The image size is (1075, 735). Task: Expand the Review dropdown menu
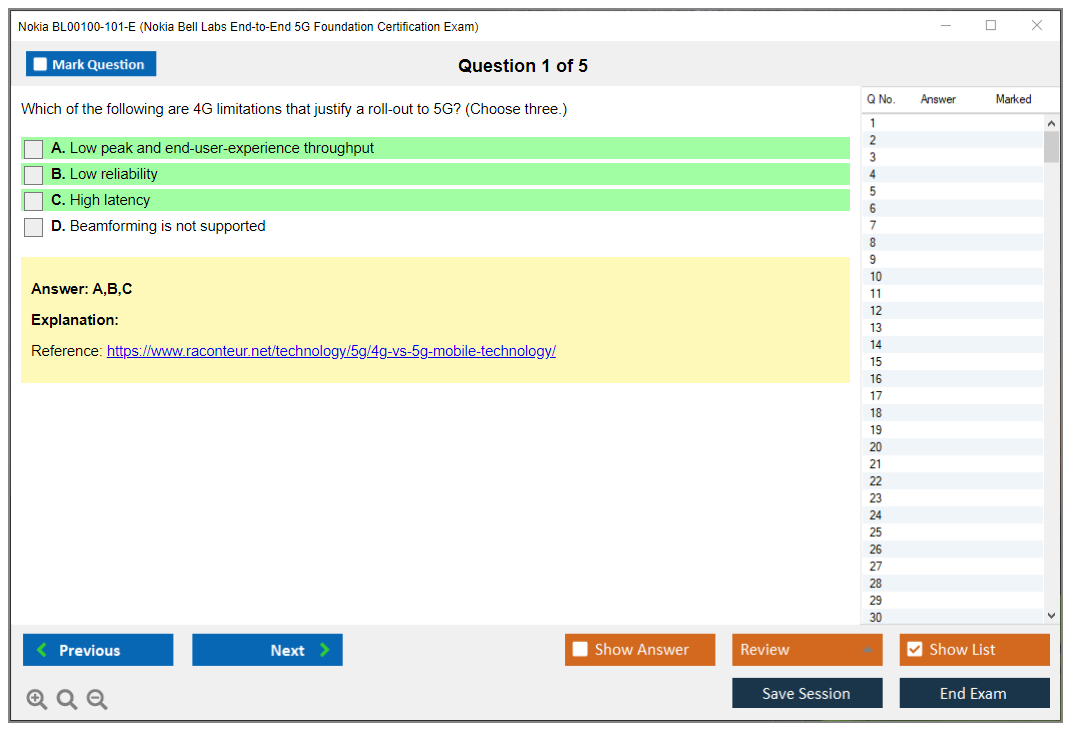tap(806, 650)
